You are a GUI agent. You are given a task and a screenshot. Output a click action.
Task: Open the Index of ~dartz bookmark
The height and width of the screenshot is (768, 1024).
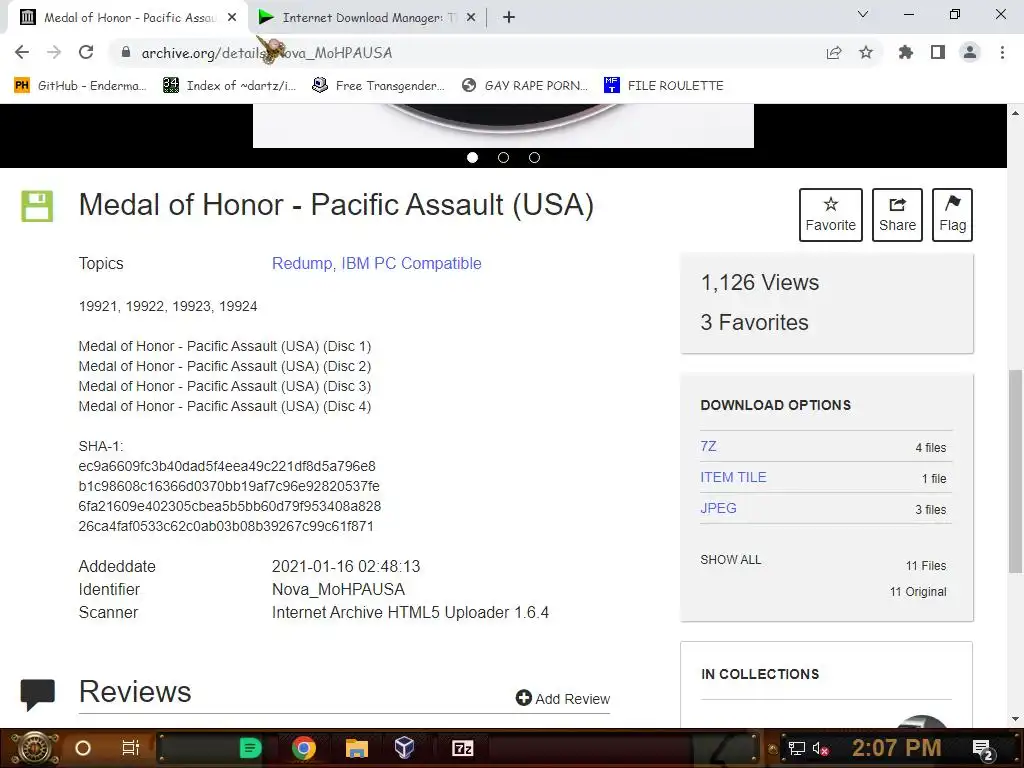(x=229, y=86)
